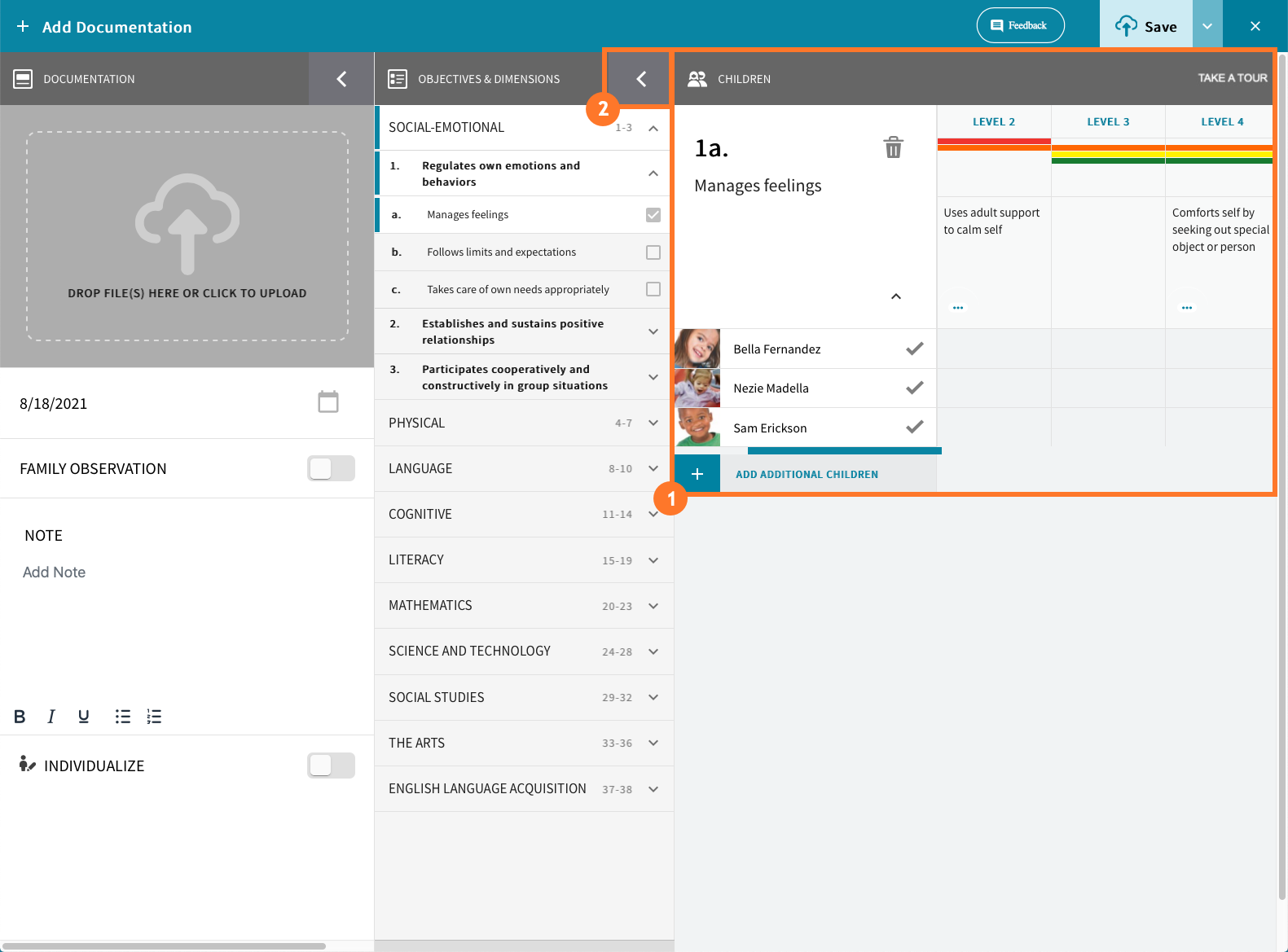1288x952 pixels.
Task: Click the Level 2 red-orange color band
Action: [993, 145]
